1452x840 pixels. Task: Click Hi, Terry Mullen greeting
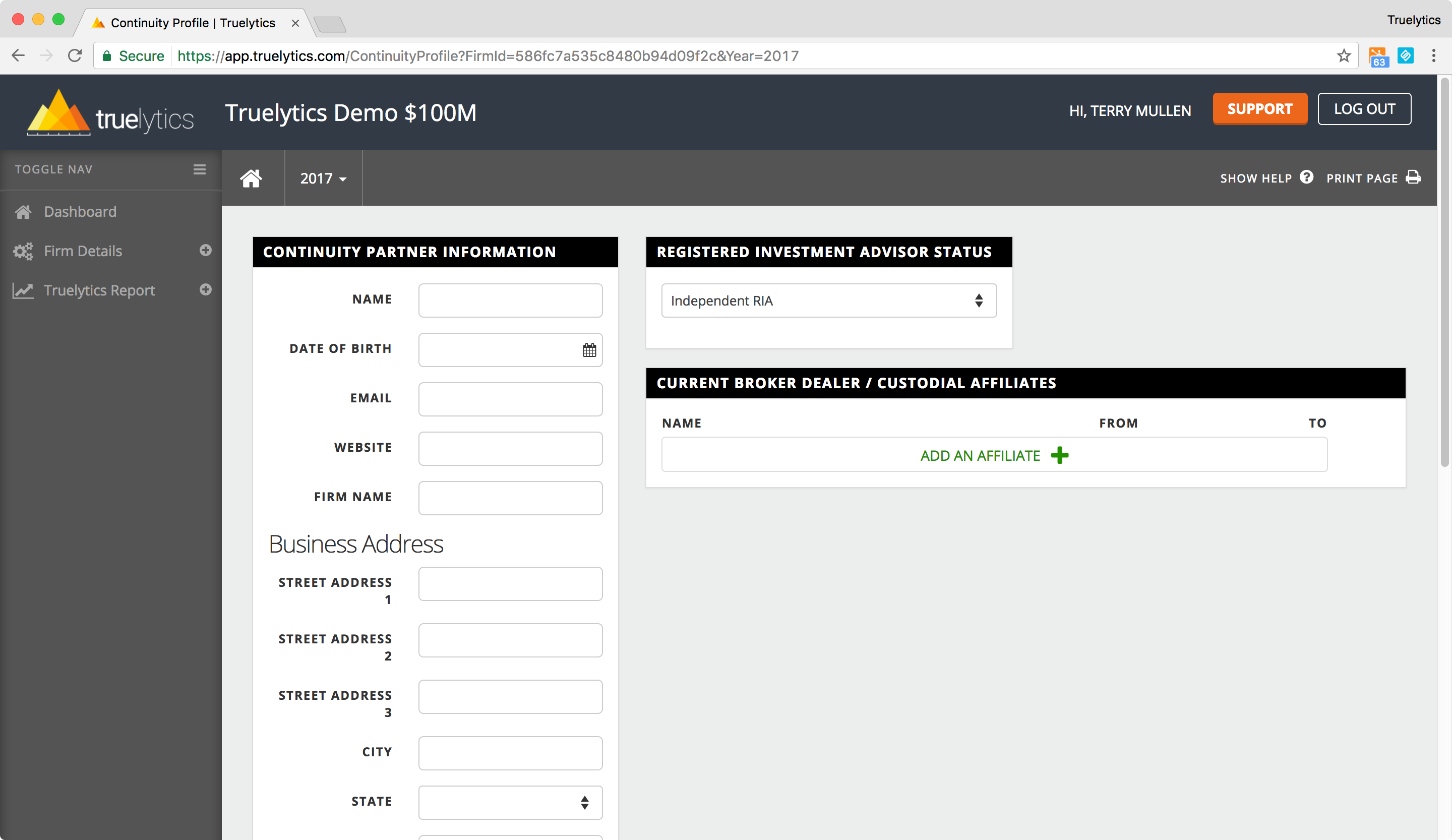1129,110
